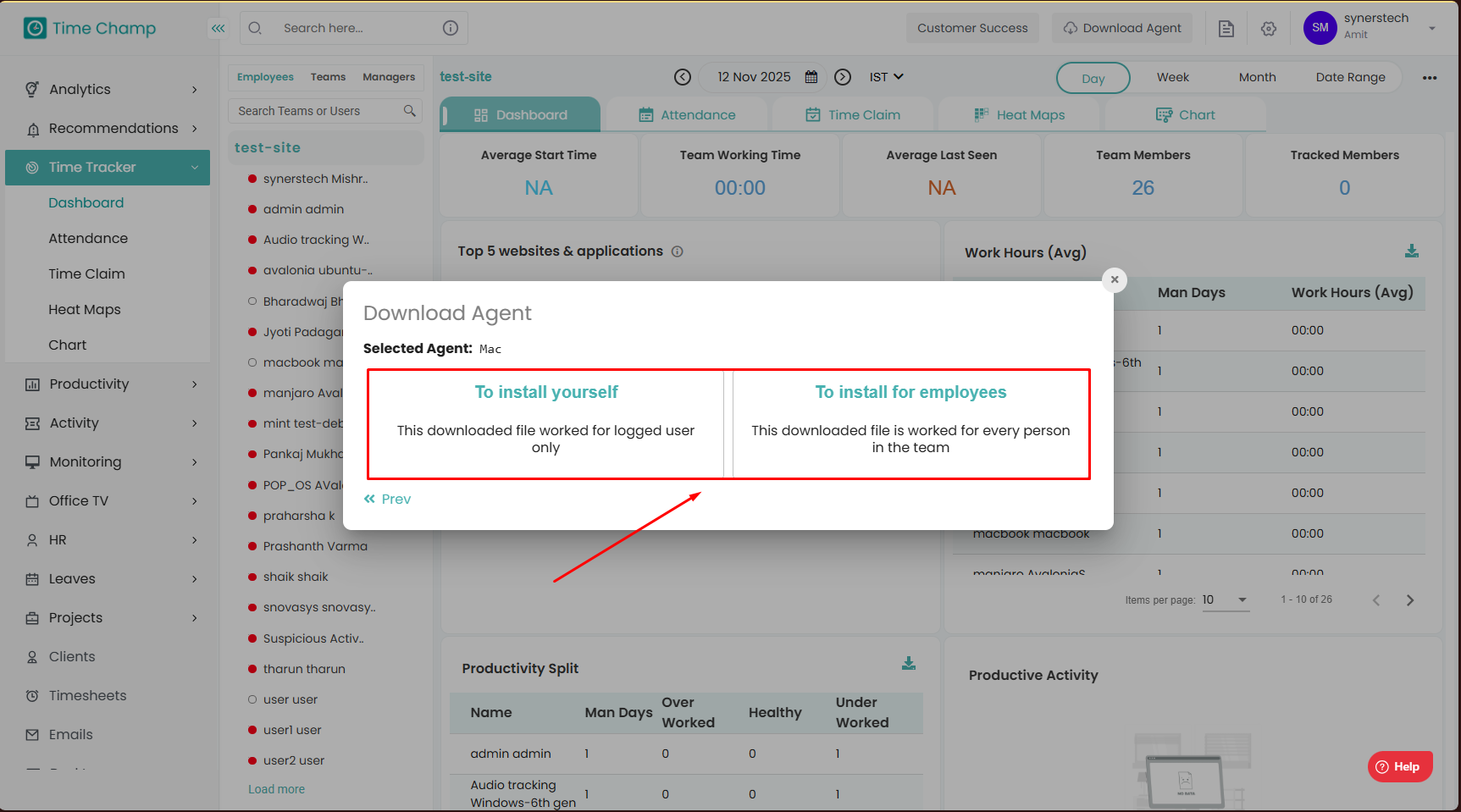Expand the Activity menu chevron
This screenshot has width=1461, height=812.
coord(195,423)
